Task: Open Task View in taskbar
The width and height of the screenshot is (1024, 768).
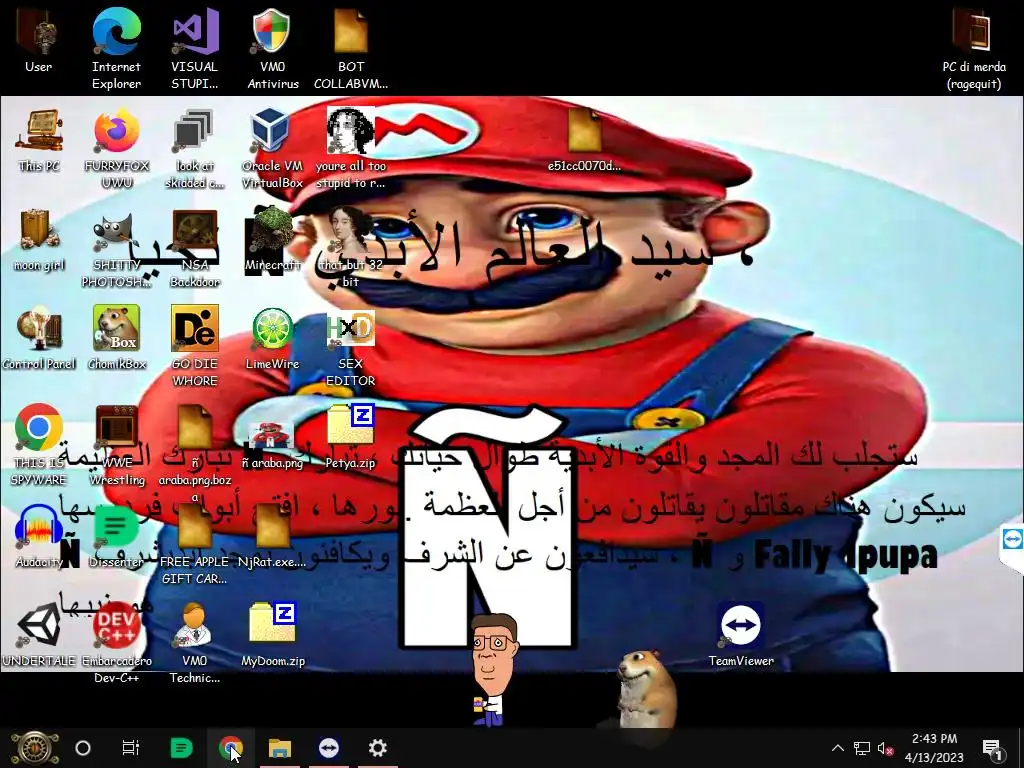Action: pos(131,748)
